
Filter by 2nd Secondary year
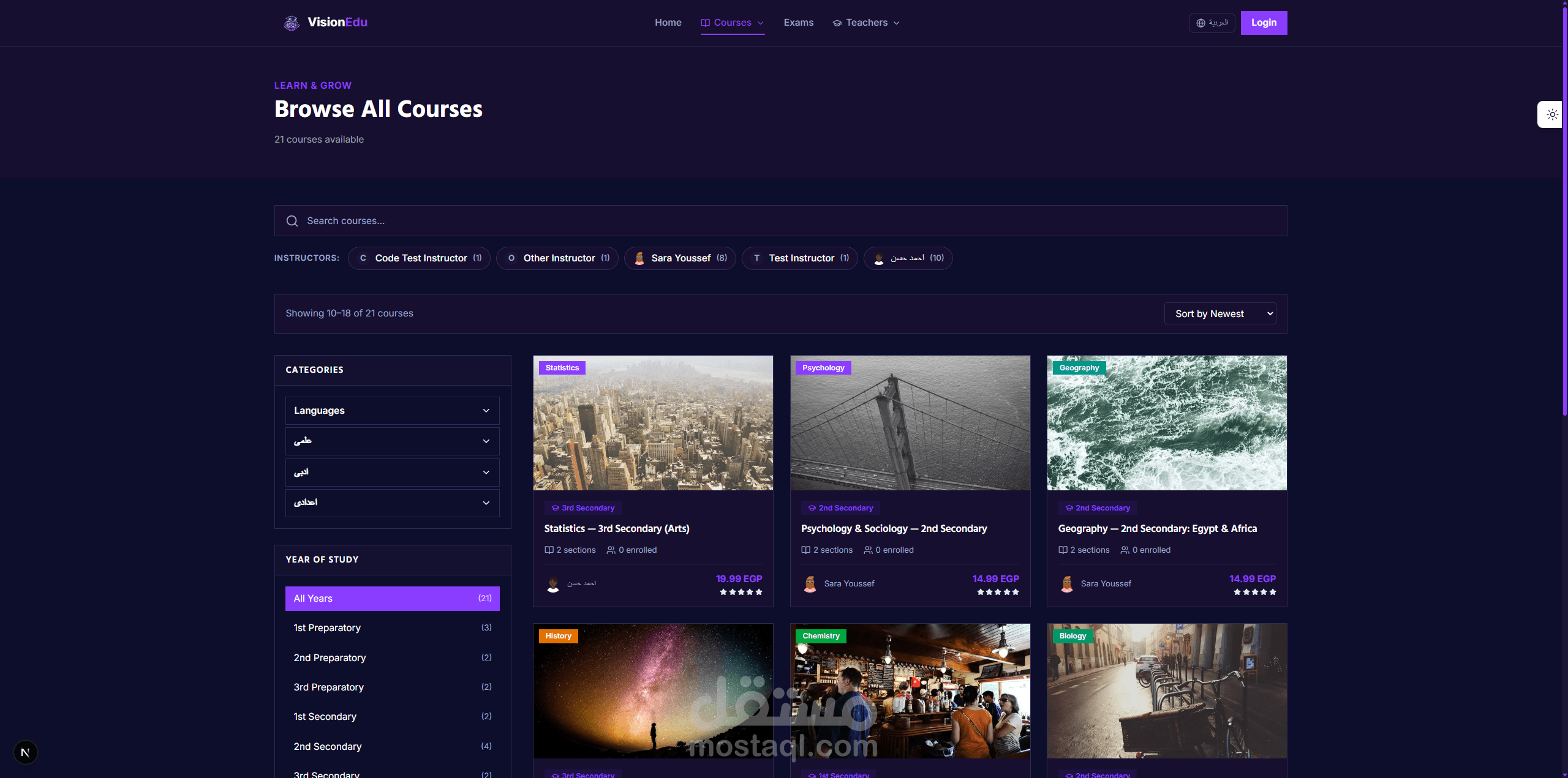tap(393, 747)
